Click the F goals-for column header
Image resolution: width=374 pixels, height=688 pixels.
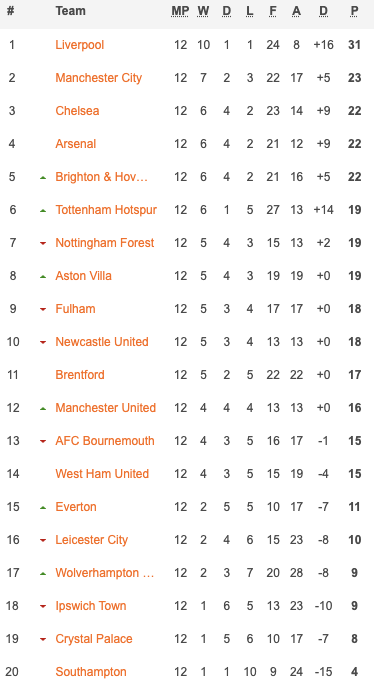[x=273, y=11]
